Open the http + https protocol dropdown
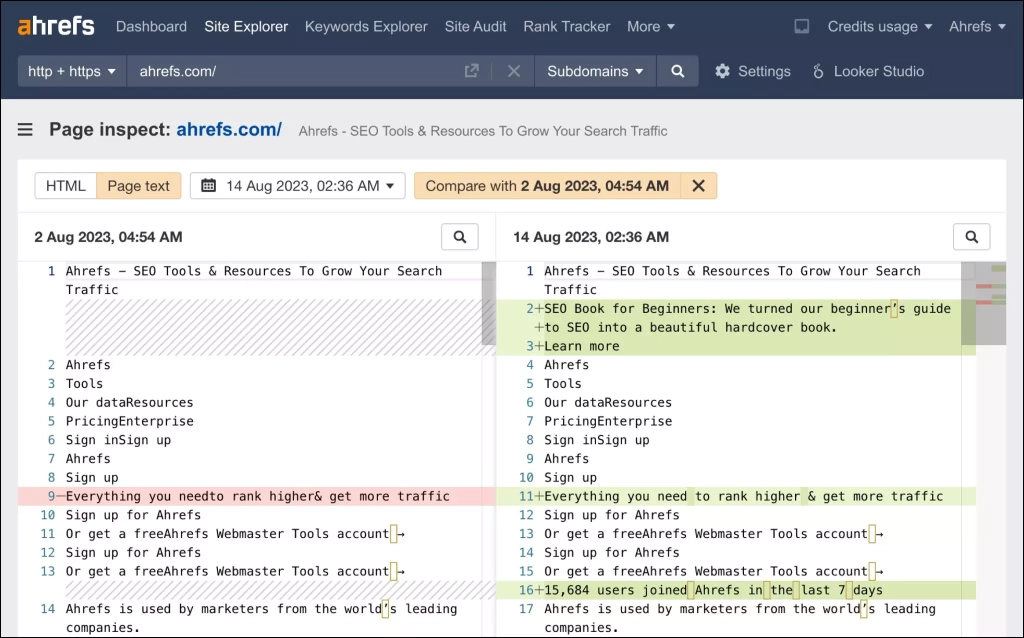This screenshot has width=1024, height=638. click(72, 71)
